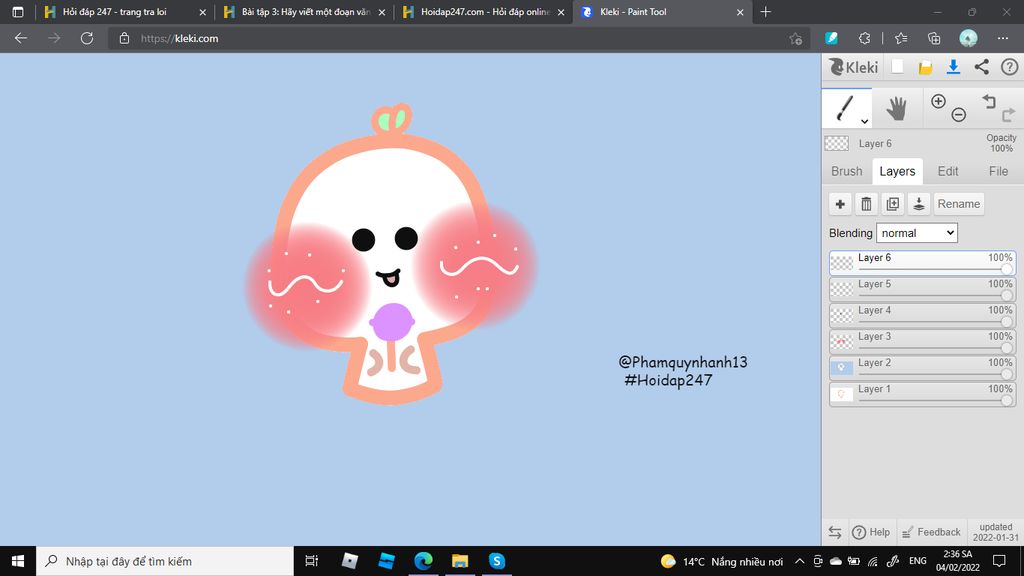Undo the last stroke
Image resolution: width=1024 pixels, height=576 pixels.
(989, 101)
